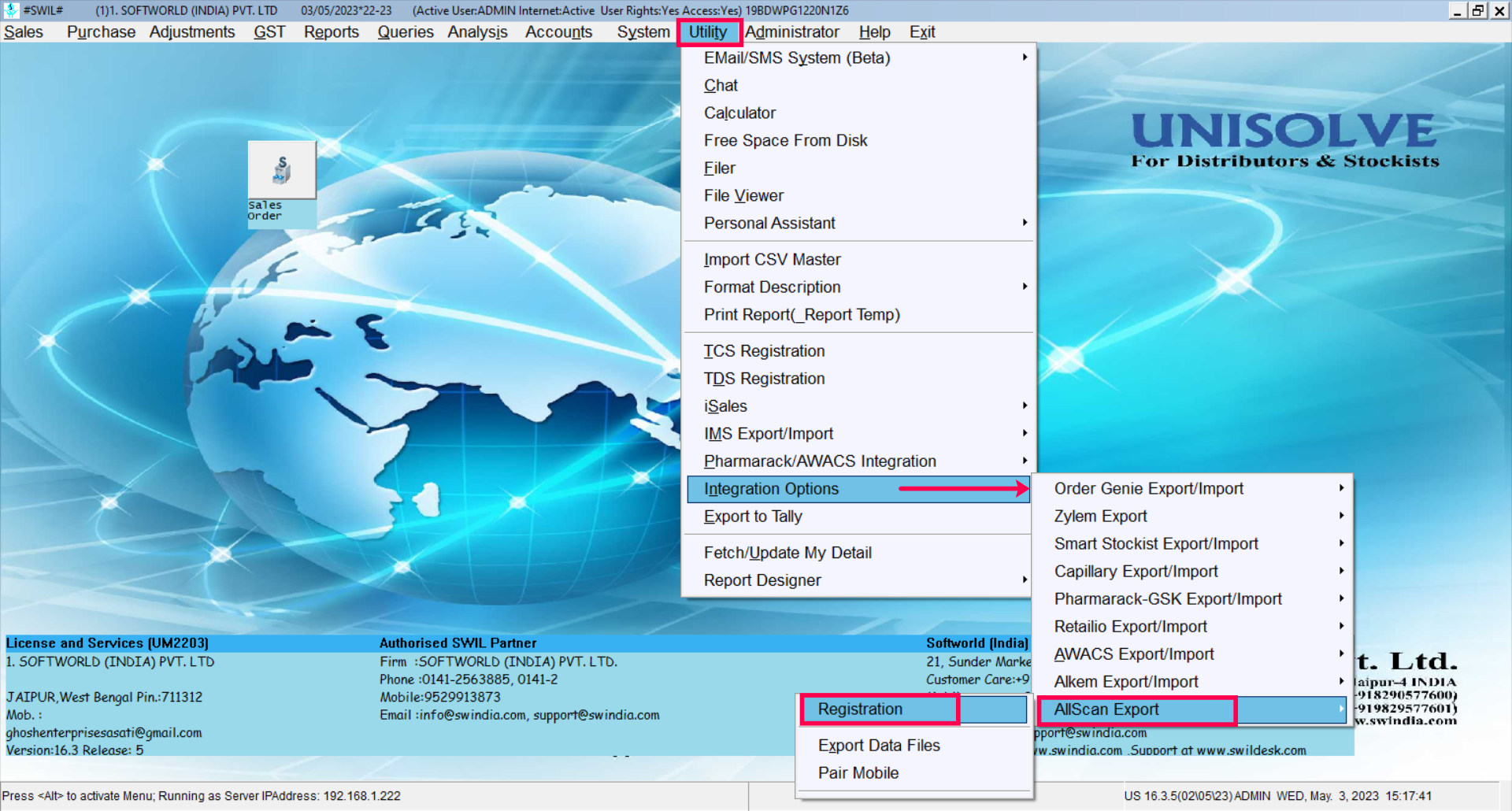Click the Authorised SWIL Partner heading

pos(458,643)
